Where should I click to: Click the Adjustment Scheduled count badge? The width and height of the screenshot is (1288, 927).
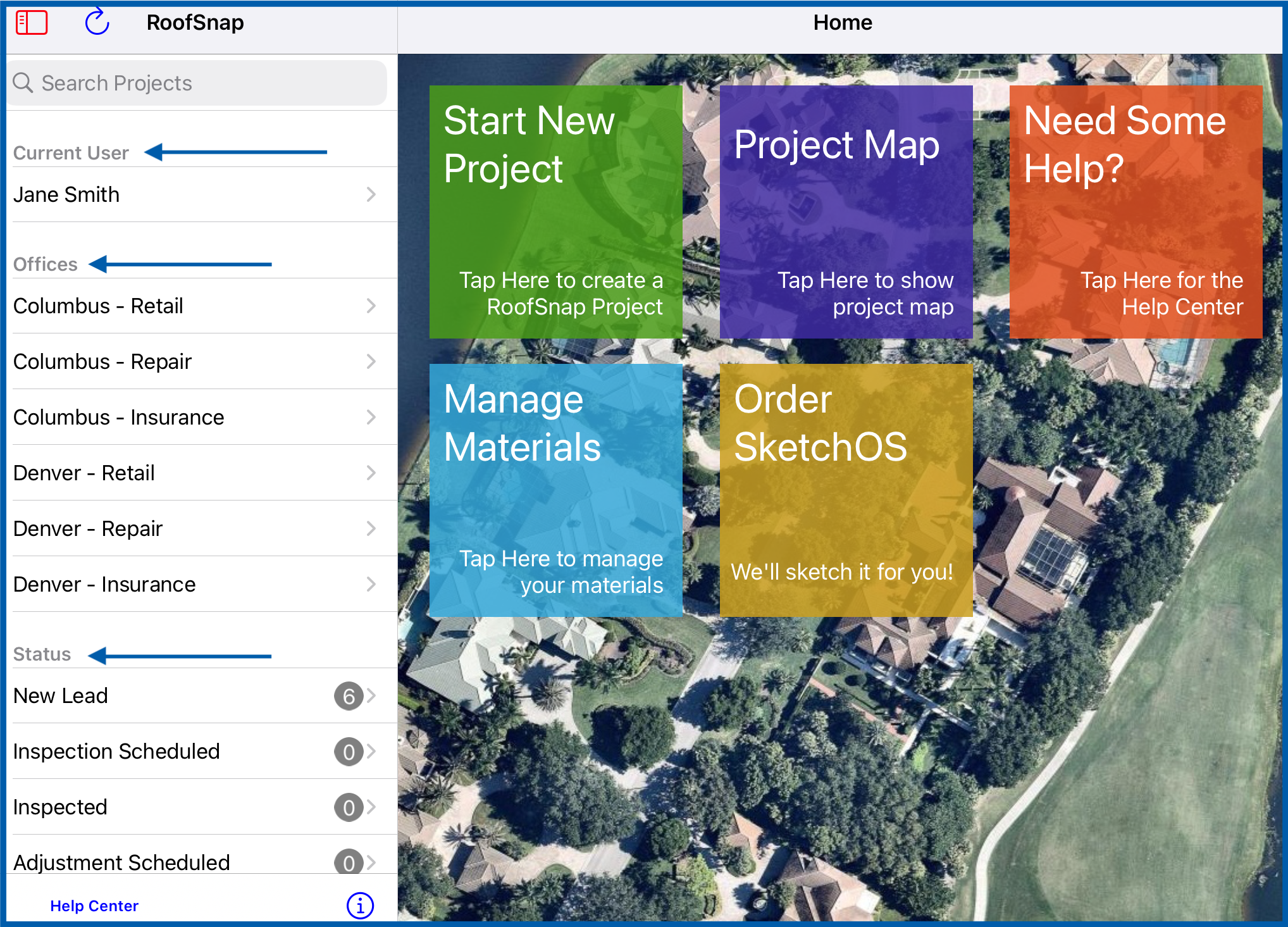pyautogui.click(x=349, y=862)
